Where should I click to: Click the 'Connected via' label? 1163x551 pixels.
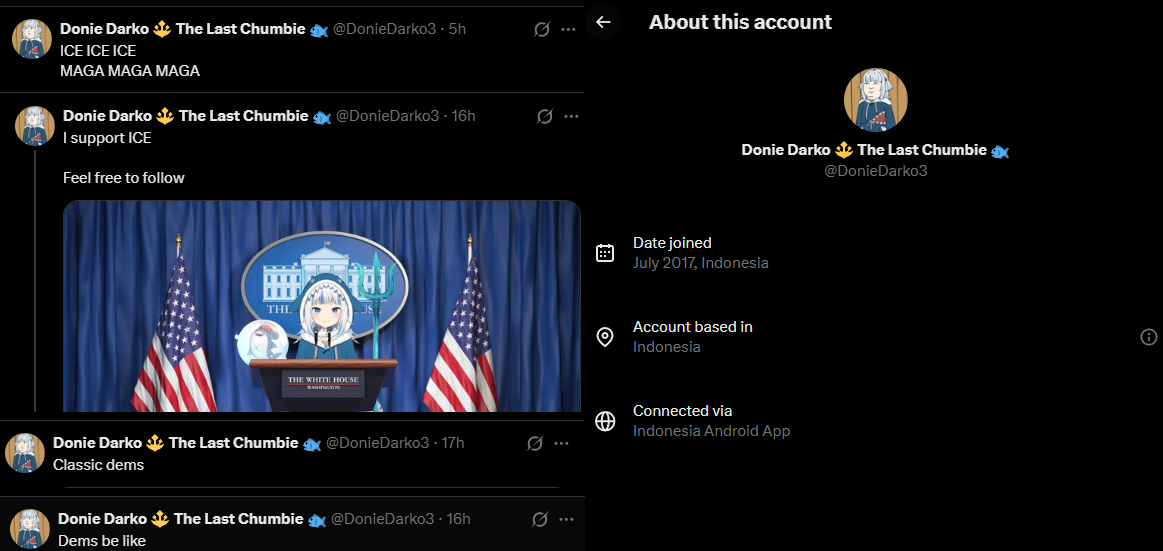click(x=682, y=411)
